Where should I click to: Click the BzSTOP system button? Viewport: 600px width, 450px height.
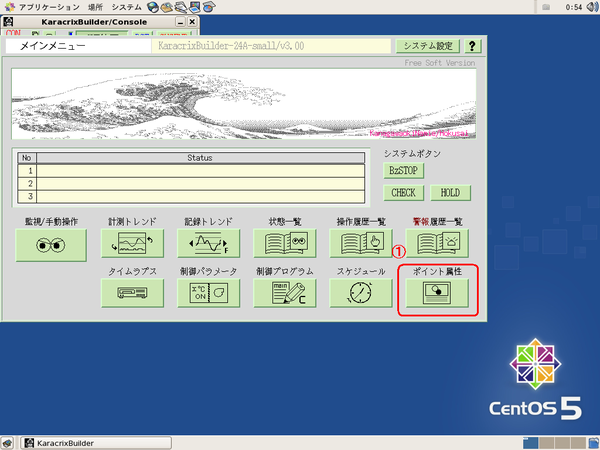click(404, 170)
